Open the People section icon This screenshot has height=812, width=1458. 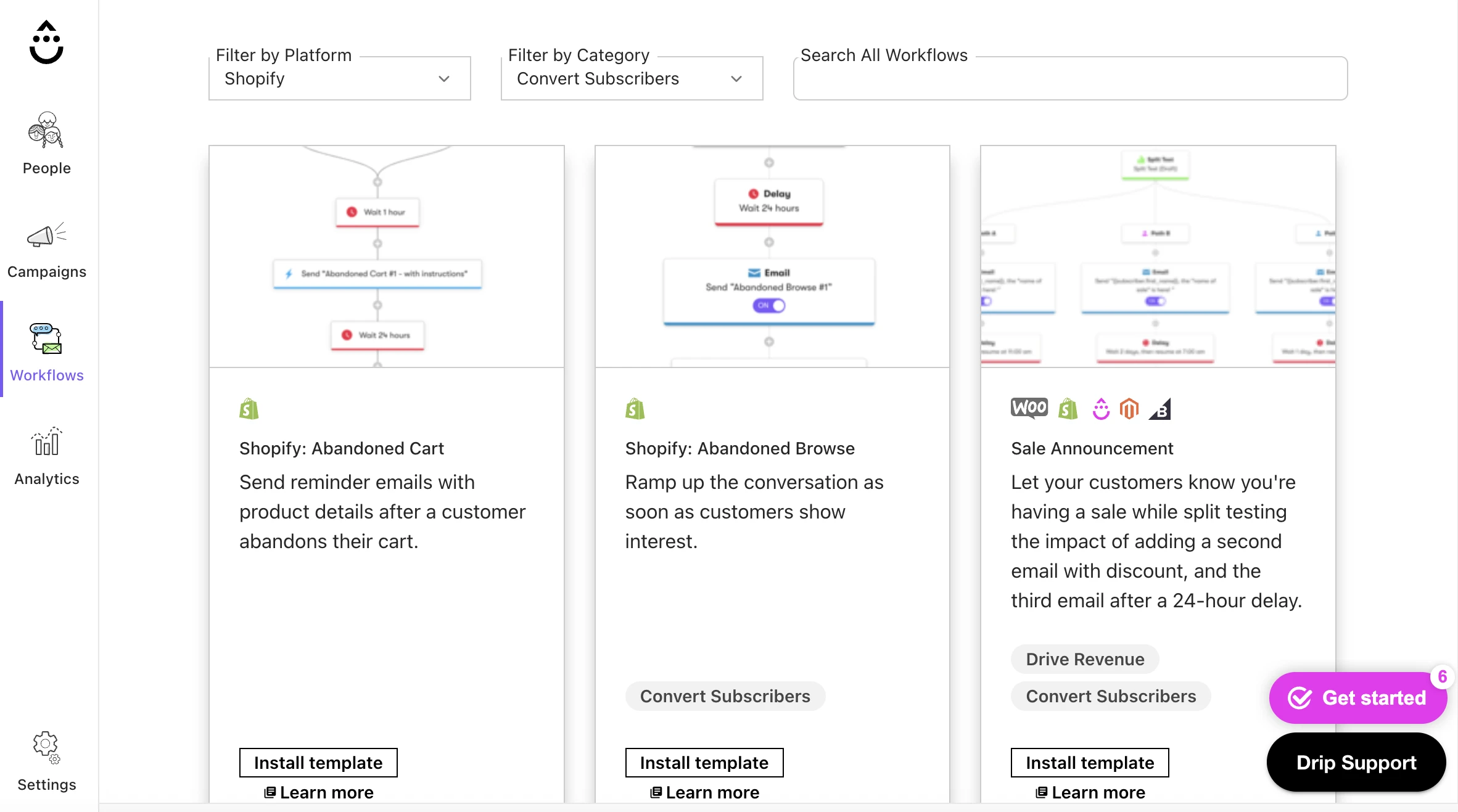[x=46, y=130]
